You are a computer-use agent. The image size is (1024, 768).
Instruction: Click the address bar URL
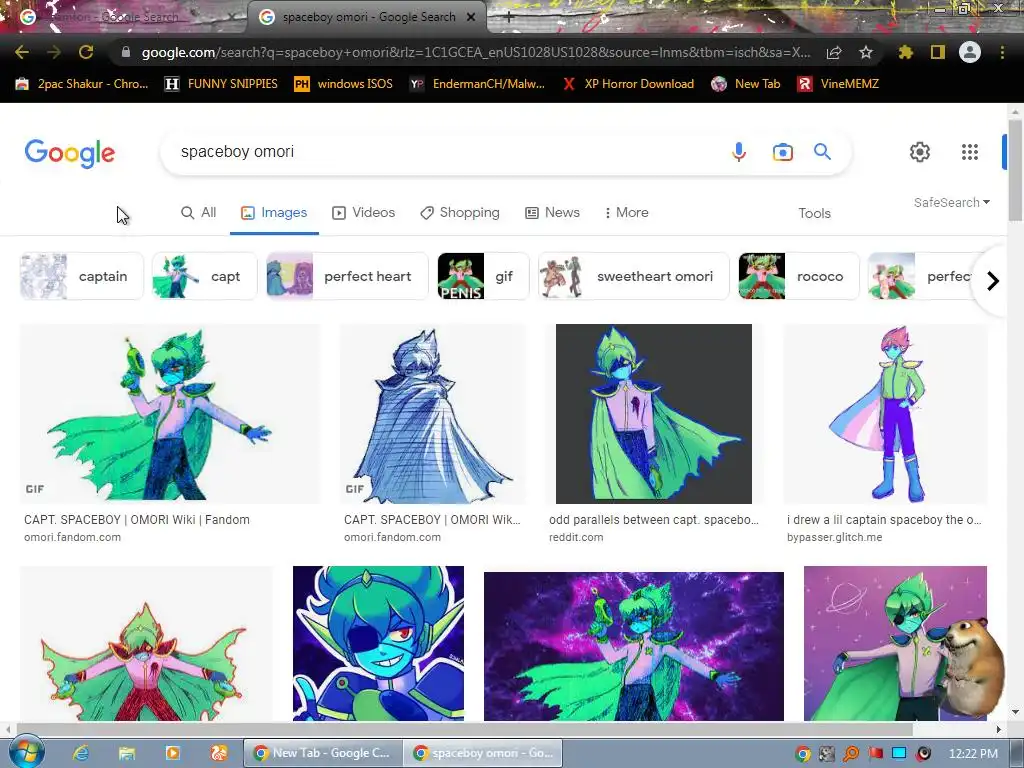click(475, 52)
